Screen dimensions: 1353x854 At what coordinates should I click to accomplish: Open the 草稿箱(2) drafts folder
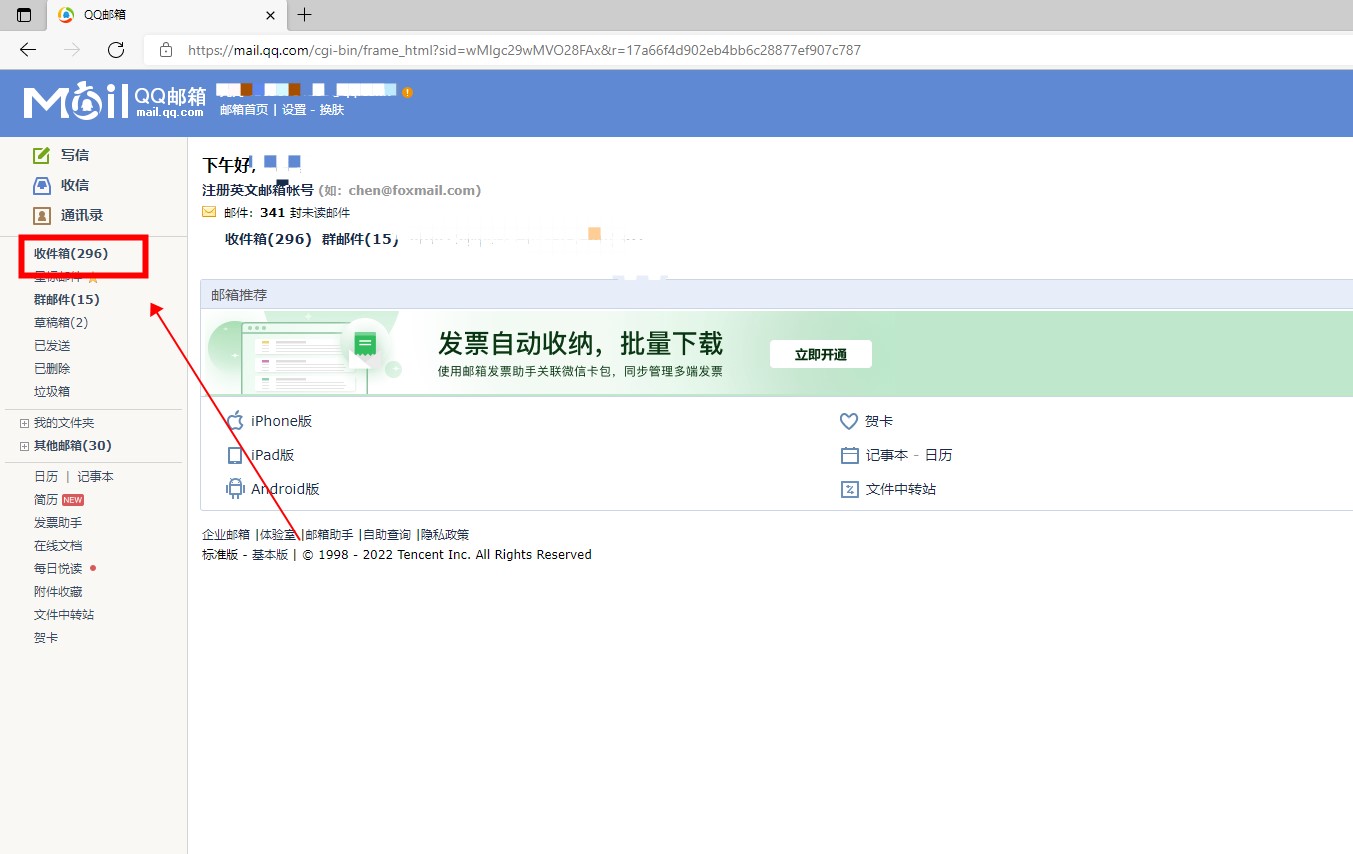pyautogui.click(x=61, y=322)
